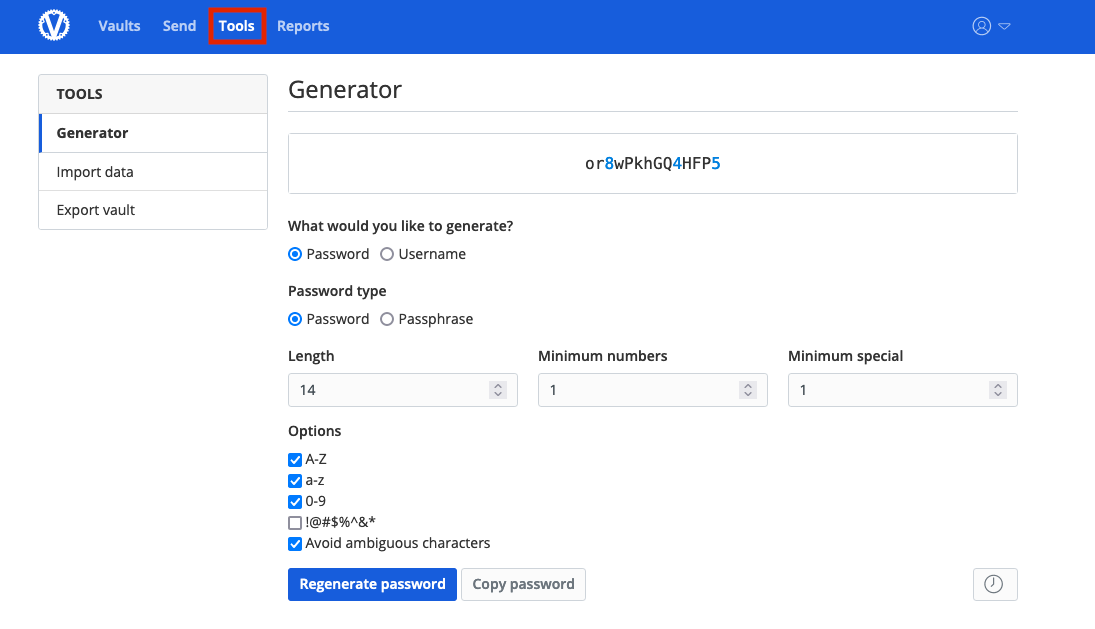Click the Vaultwarden logo icon
The height and width of the screenshot is (629, 1095).
point(54,26)
